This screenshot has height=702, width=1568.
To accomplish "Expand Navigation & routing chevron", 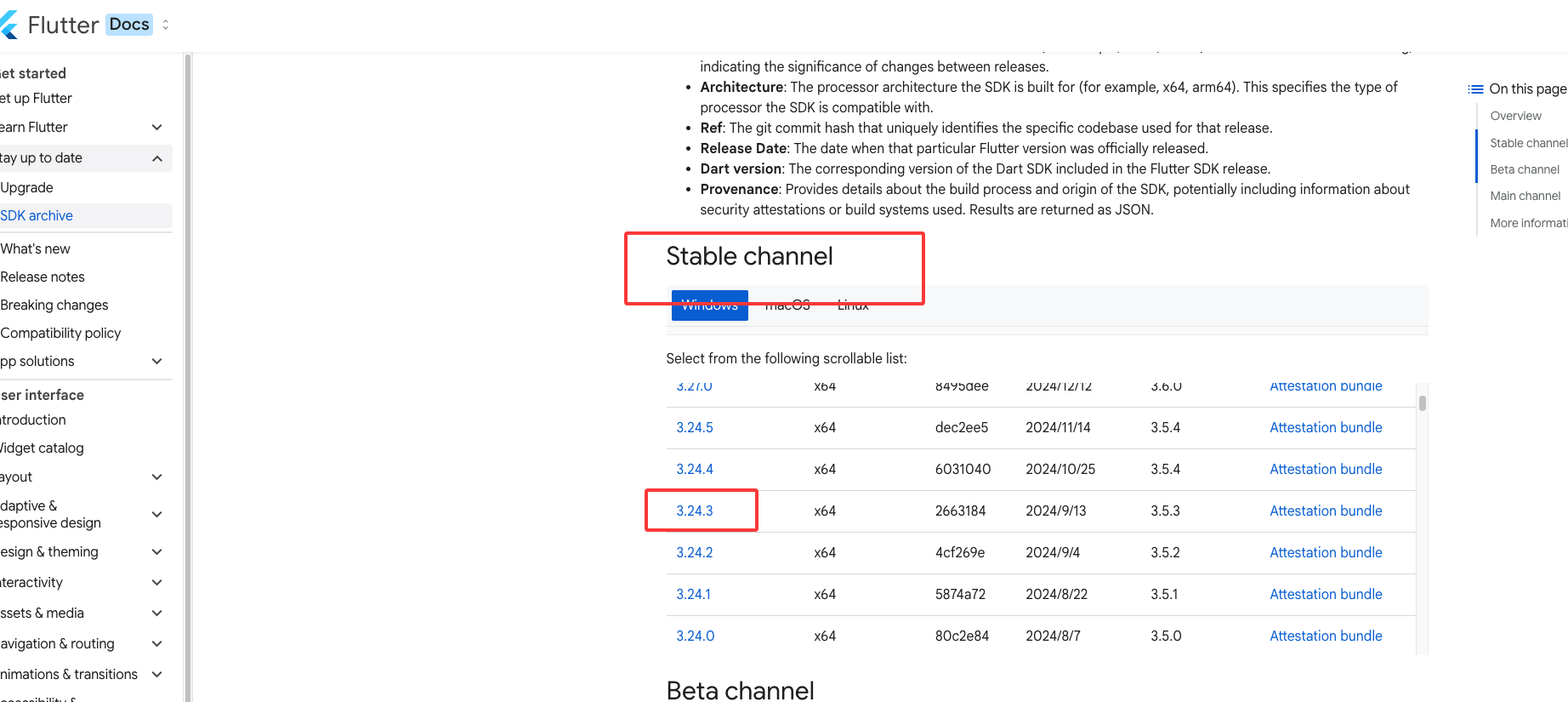I will click(x=156, y=644).
